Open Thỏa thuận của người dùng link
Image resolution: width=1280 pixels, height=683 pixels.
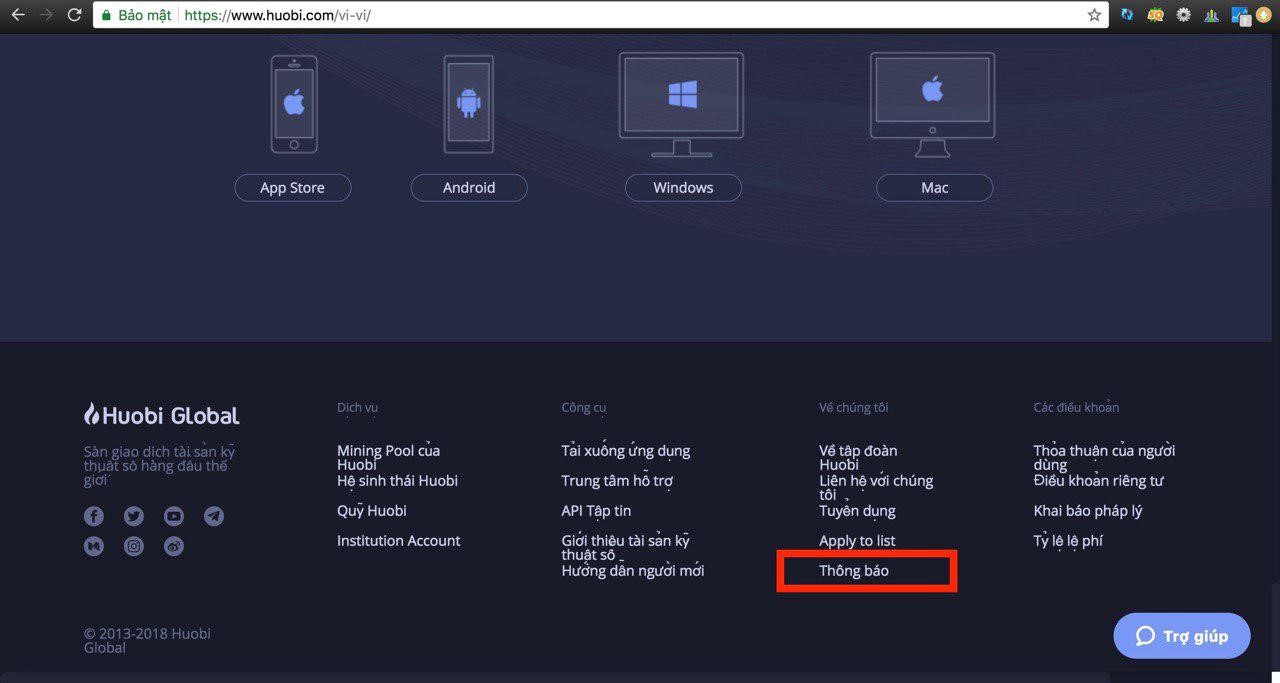1104,458
